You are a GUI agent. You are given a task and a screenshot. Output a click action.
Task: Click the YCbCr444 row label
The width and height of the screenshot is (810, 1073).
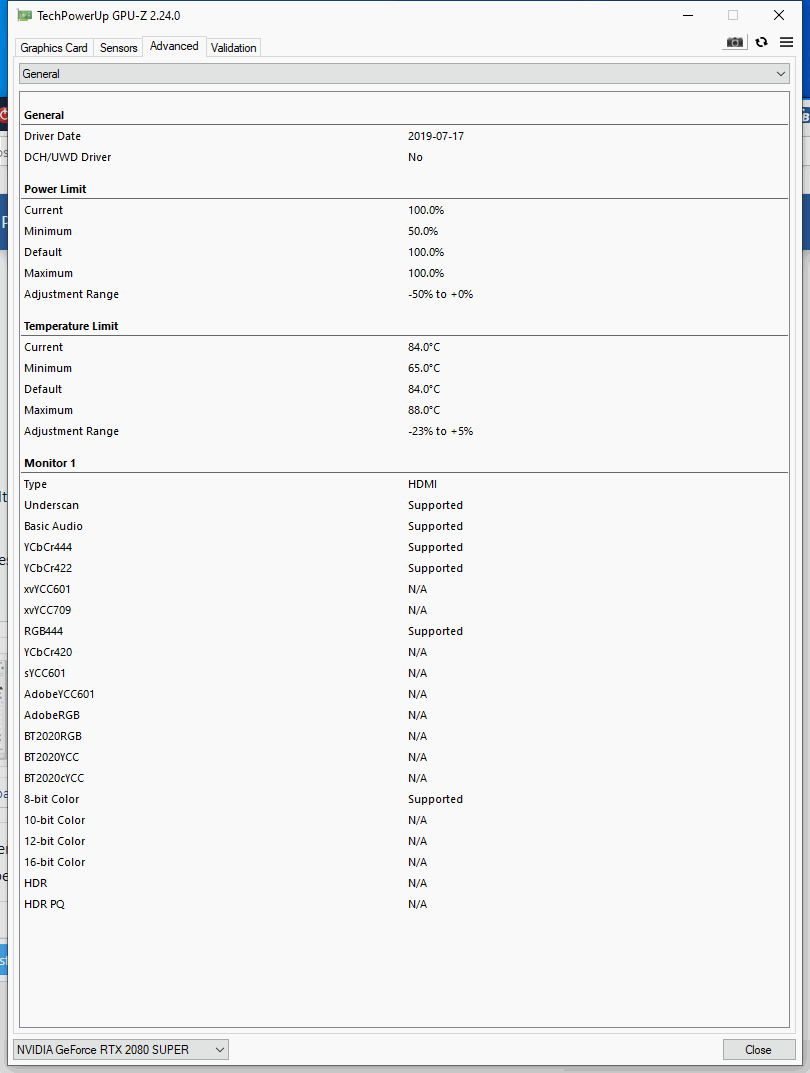pos(48,547)
